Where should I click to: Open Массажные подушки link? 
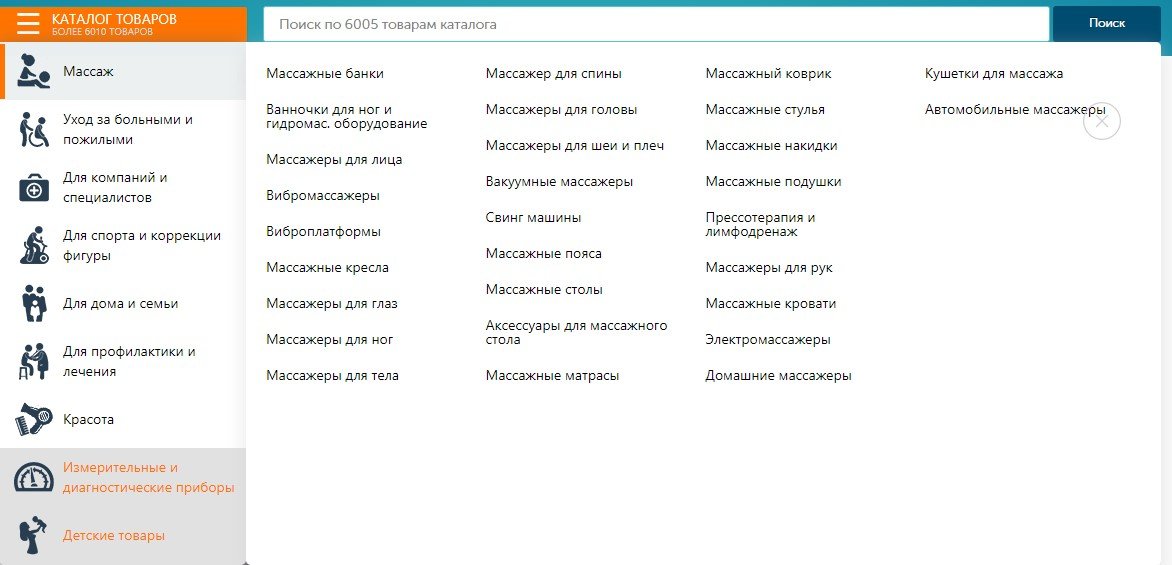coord(774,182)
